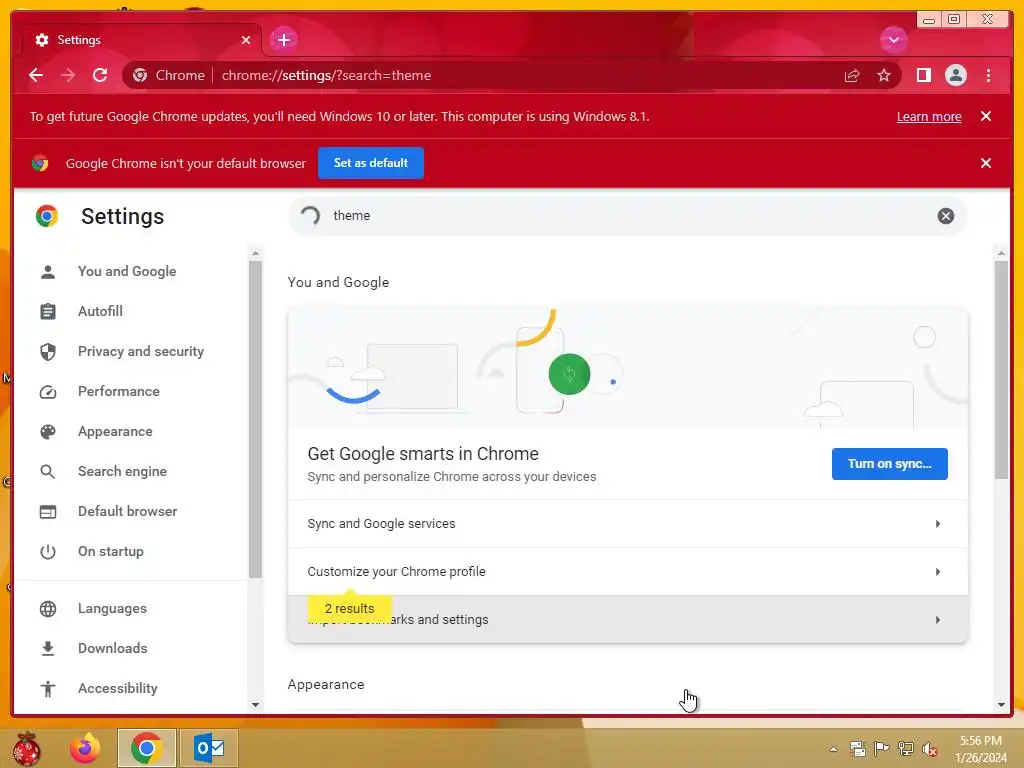Image resolution: width=1024 pixels, height=768 pixels.
Task: Clear the settings search with X icon
Action: point(945,216)
